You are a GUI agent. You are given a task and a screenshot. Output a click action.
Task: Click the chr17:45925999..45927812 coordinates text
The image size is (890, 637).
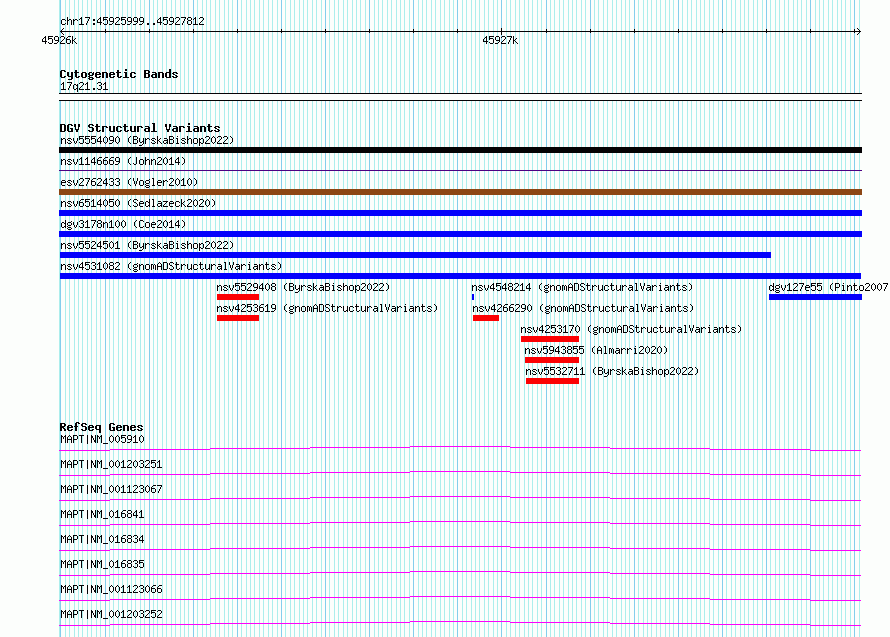132,22
